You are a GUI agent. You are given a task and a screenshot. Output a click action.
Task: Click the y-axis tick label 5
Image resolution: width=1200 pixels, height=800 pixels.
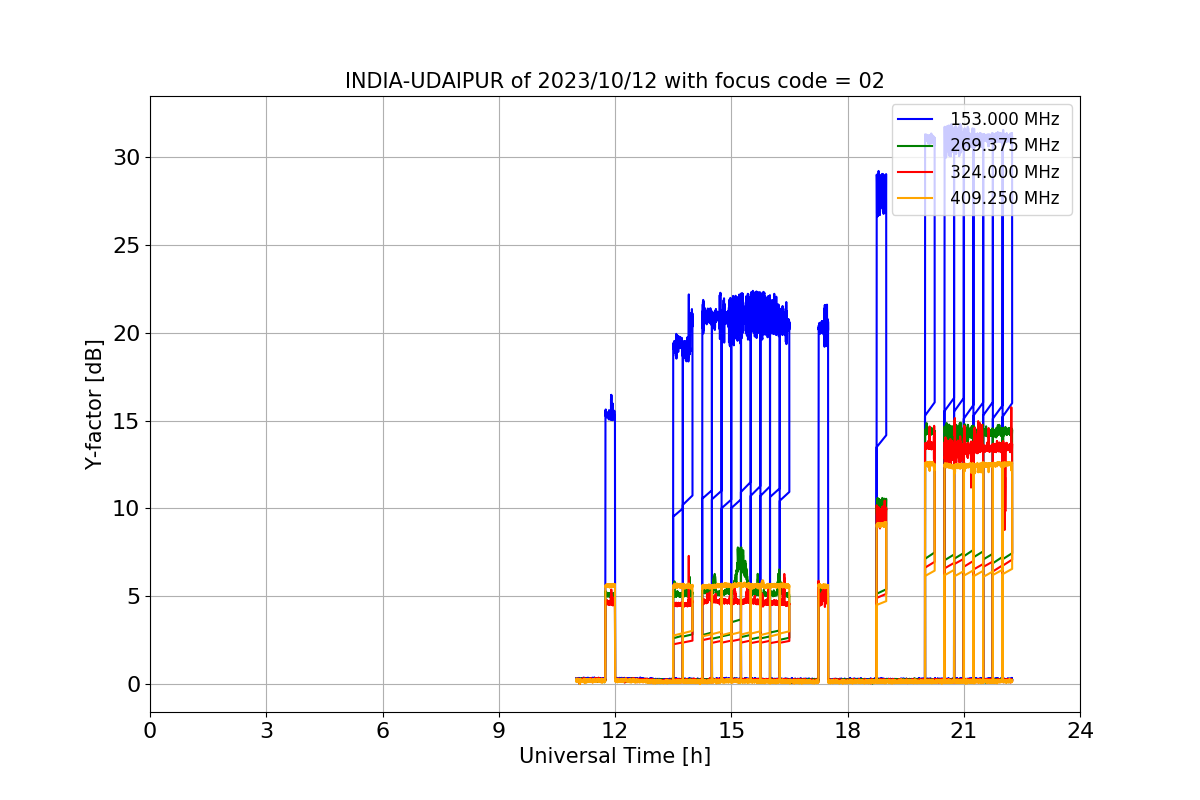coord(132,597)
